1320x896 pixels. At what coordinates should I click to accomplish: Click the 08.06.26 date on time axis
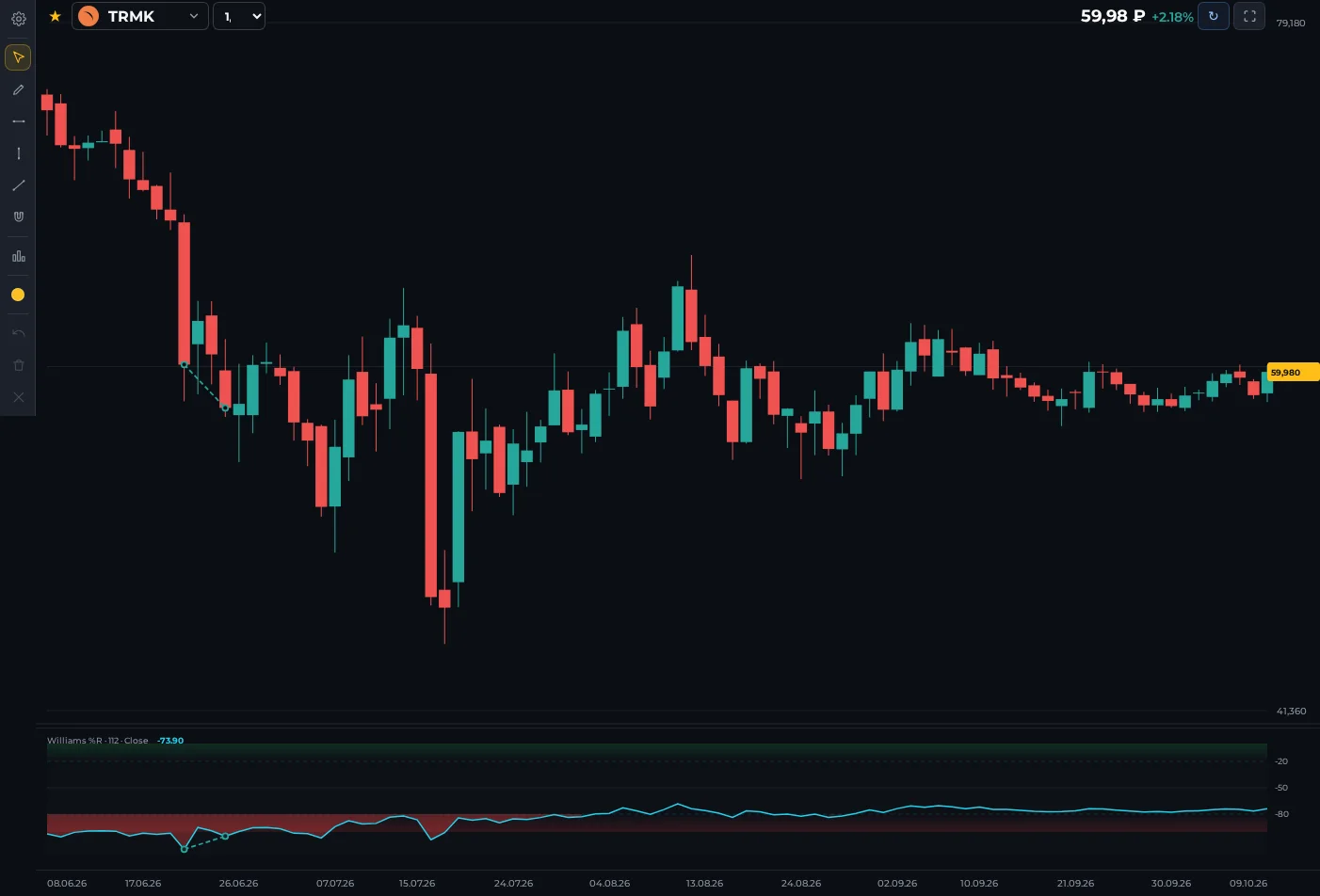pyautogui.click(x=67, y=884)
